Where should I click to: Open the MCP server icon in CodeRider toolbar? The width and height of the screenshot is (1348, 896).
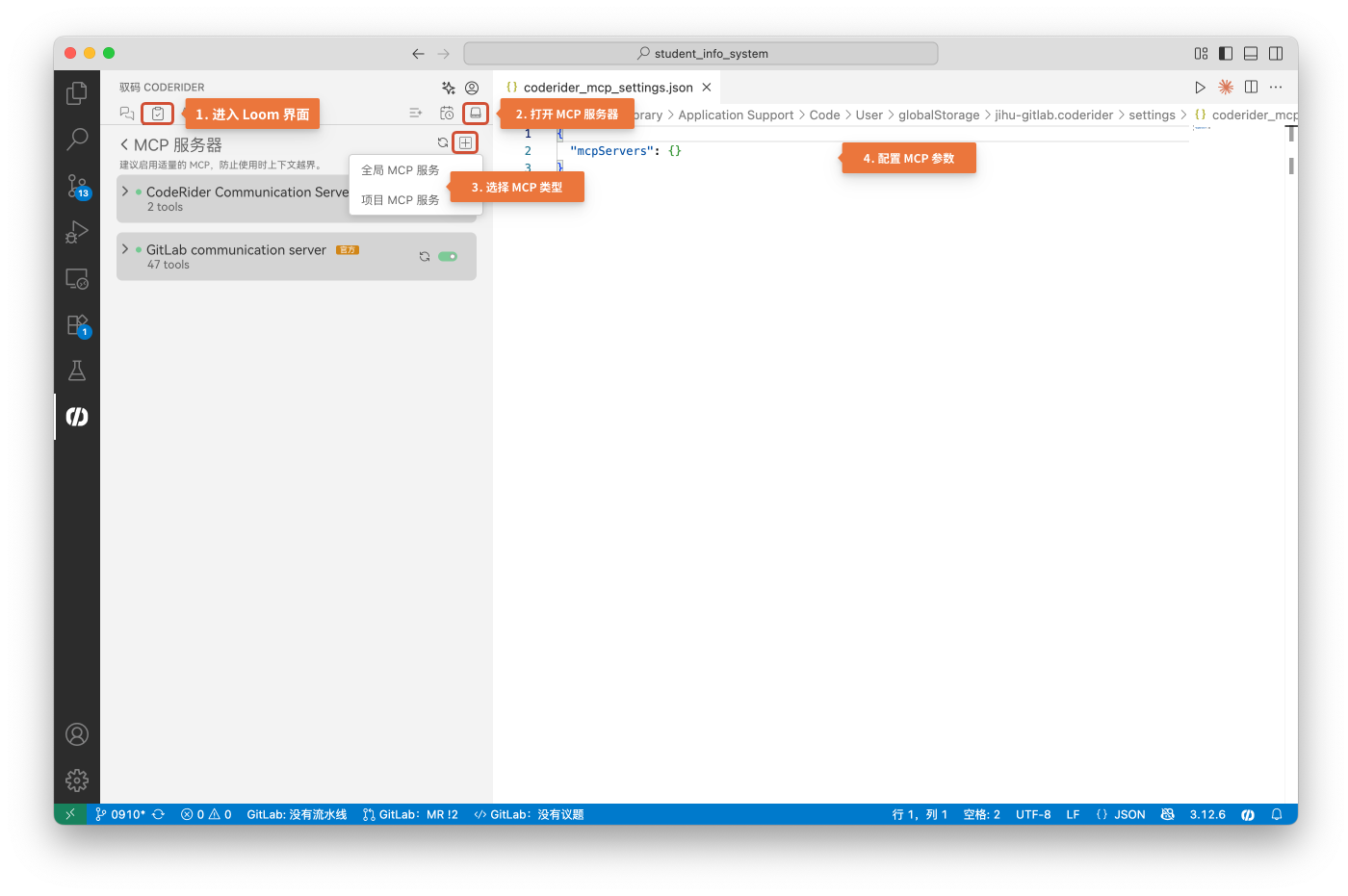pos(476,114)
